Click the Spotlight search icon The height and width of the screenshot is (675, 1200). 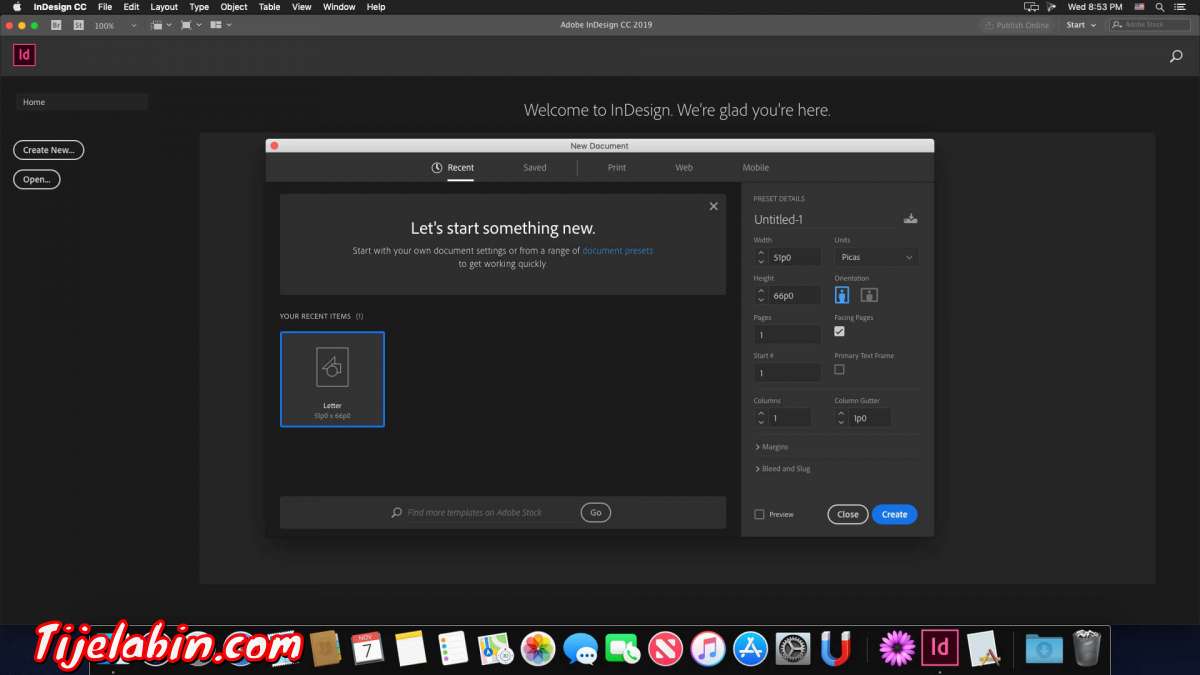(1158, 7)
